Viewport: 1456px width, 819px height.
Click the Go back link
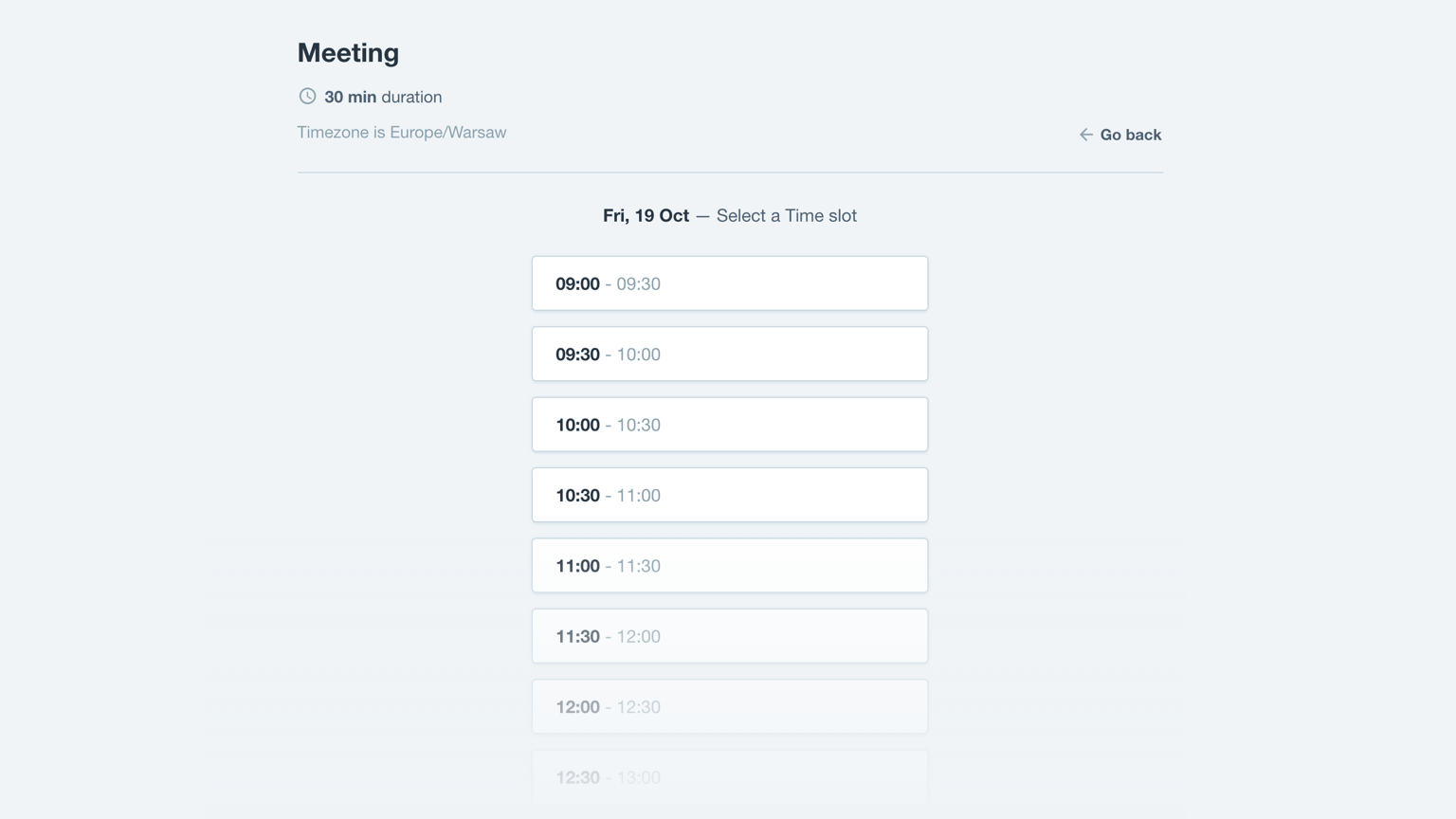(1131, 135)
